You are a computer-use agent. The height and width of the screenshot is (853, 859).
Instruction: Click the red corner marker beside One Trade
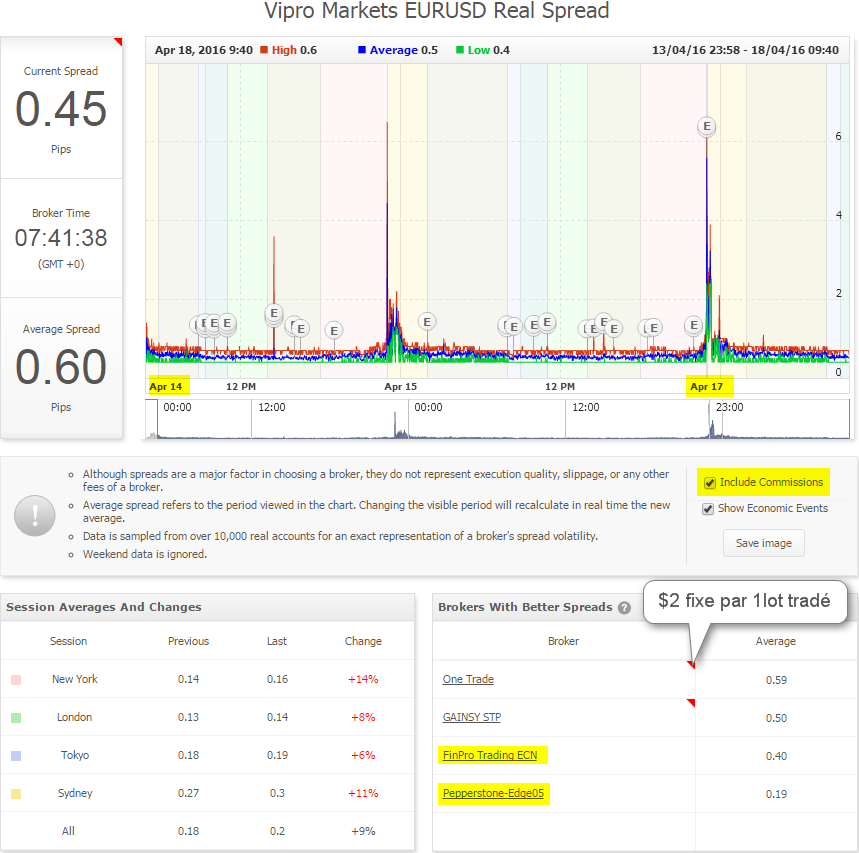coord(691,665)
